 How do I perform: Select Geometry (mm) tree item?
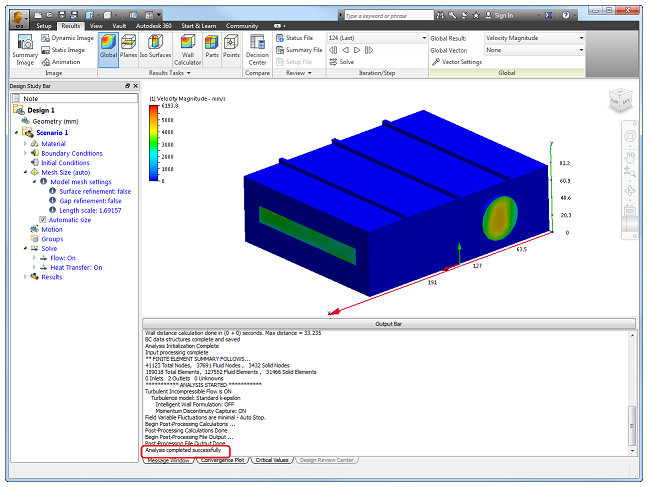[x=55, y=122]
